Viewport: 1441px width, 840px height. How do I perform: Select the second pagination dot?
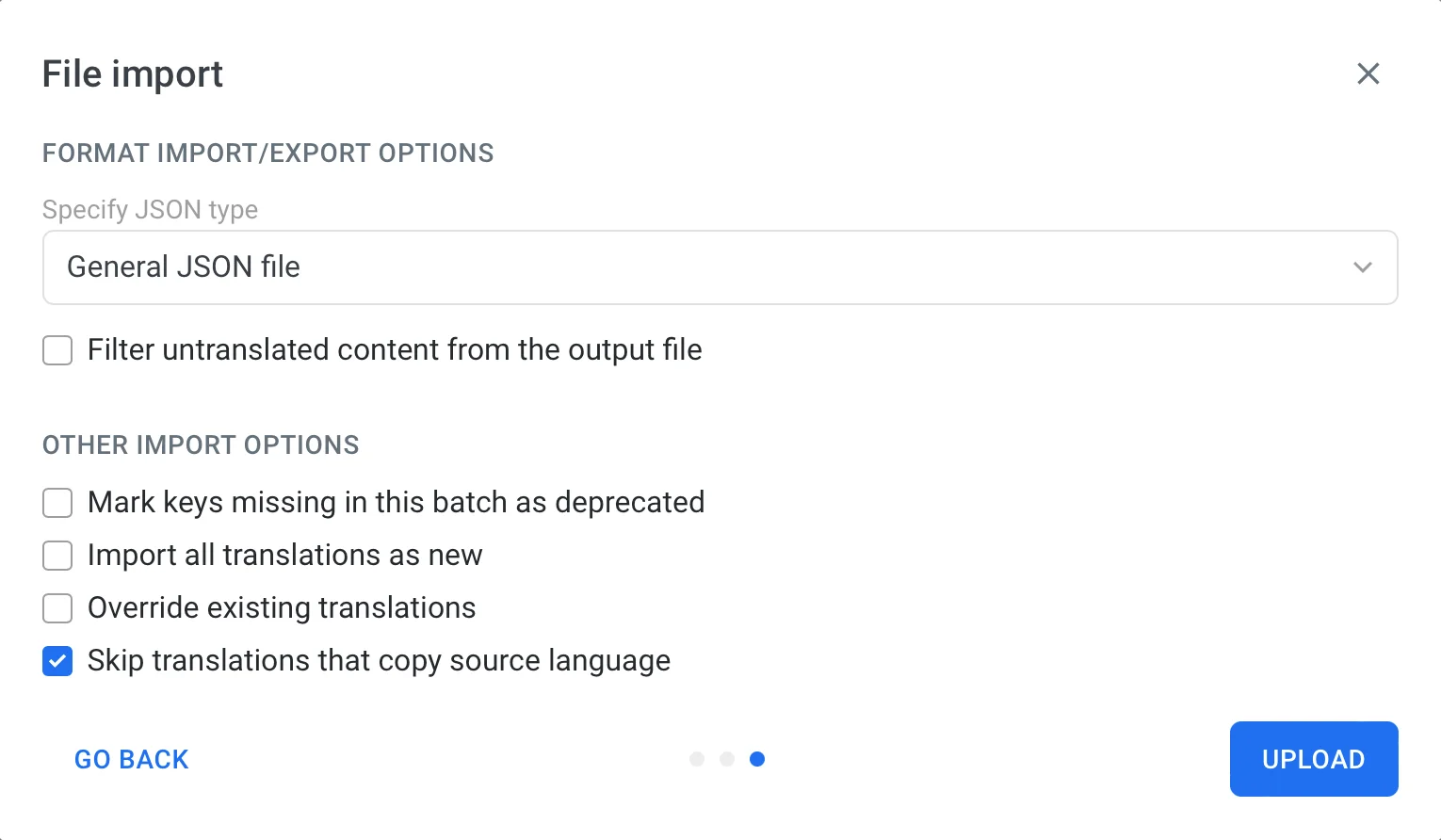pos(727,759)
